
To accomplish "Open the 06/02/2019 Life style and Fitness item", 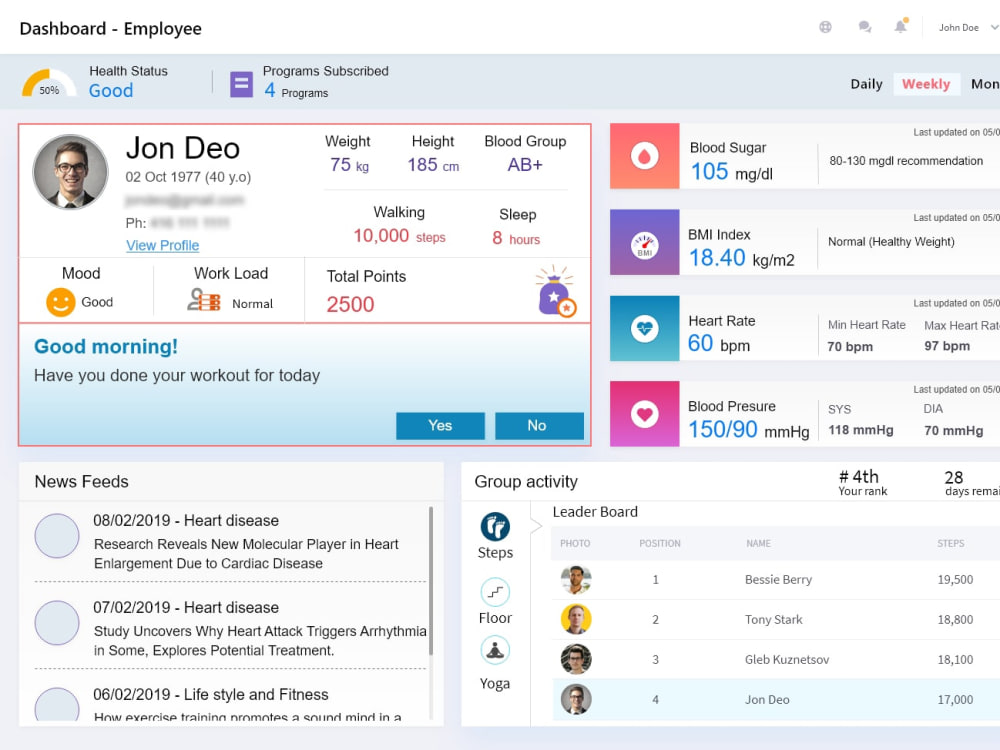I will [230, 705].
